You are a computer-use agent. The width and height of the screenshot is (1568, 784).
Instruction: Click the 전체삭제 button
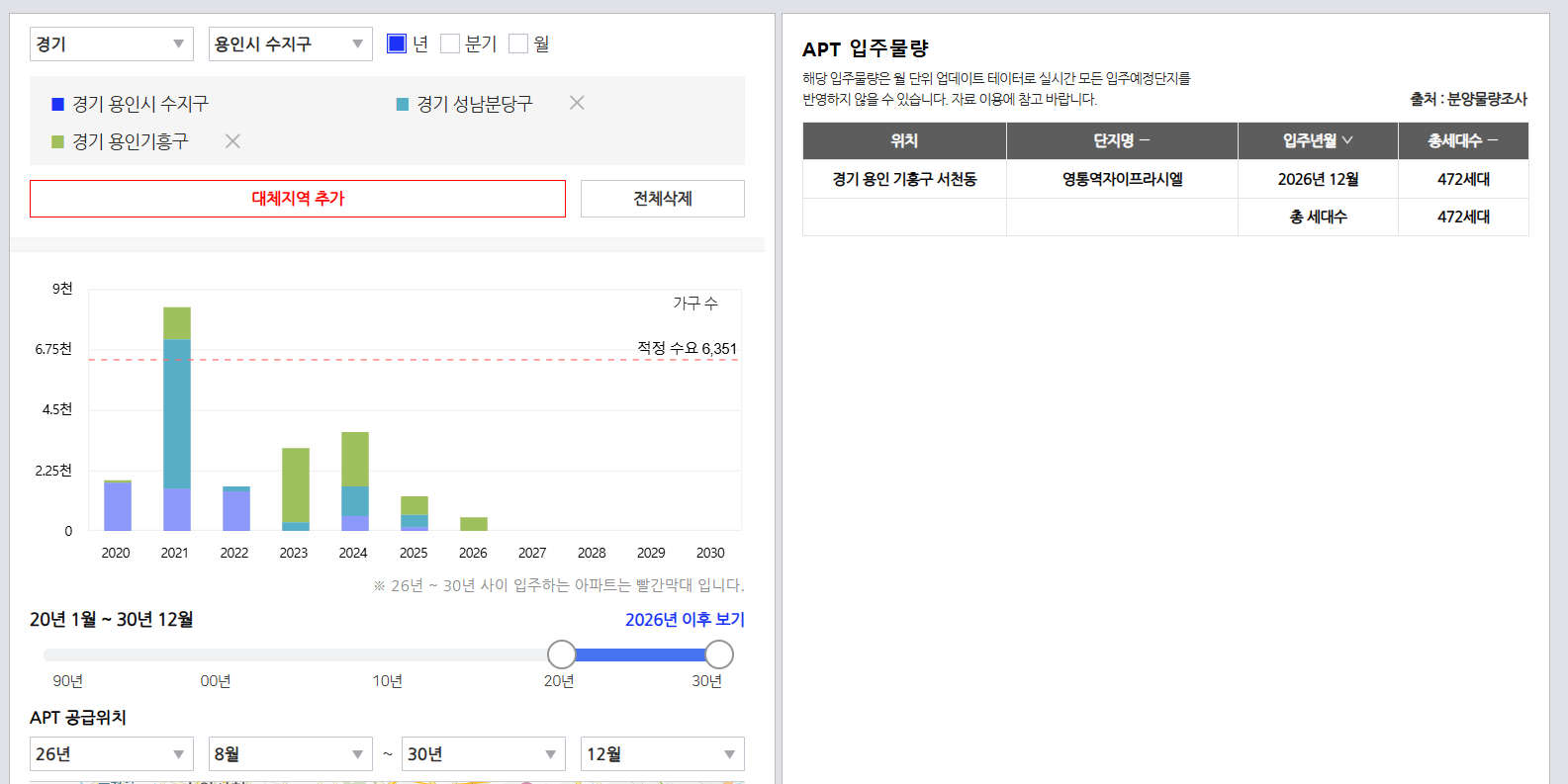[x=663, y=199]
